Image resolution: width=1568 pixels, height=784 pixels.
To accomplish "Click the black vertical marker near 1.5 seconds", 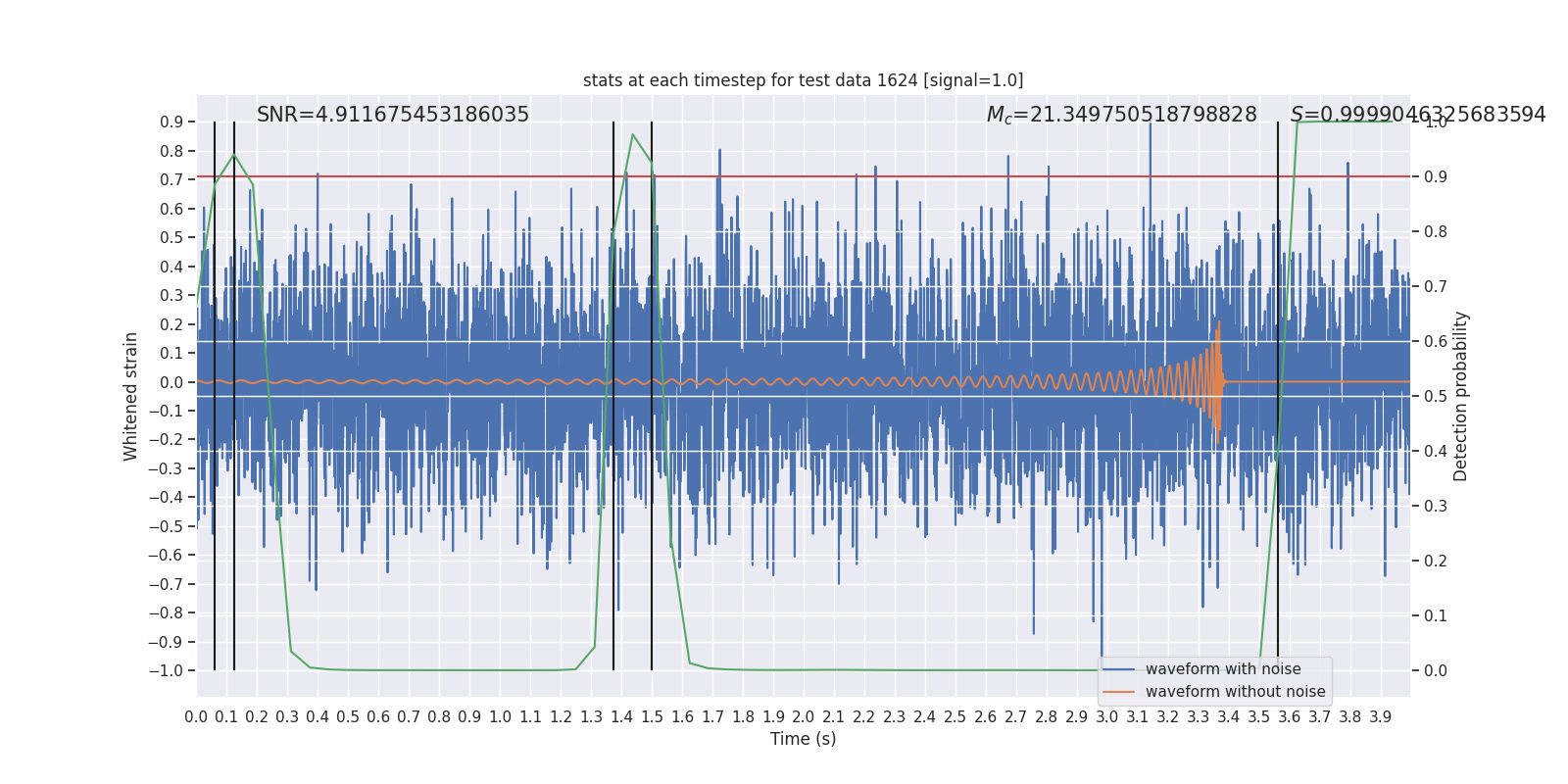I will [x=652, y=396].
